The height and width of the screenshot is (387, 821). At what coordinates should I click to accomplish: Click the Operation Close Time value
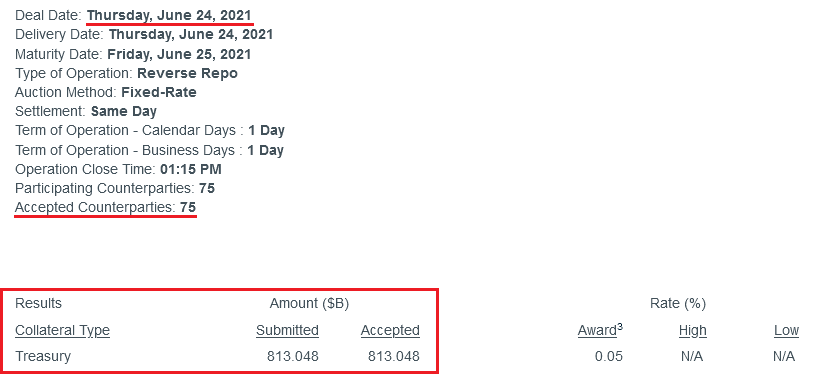tap(191, 169)
